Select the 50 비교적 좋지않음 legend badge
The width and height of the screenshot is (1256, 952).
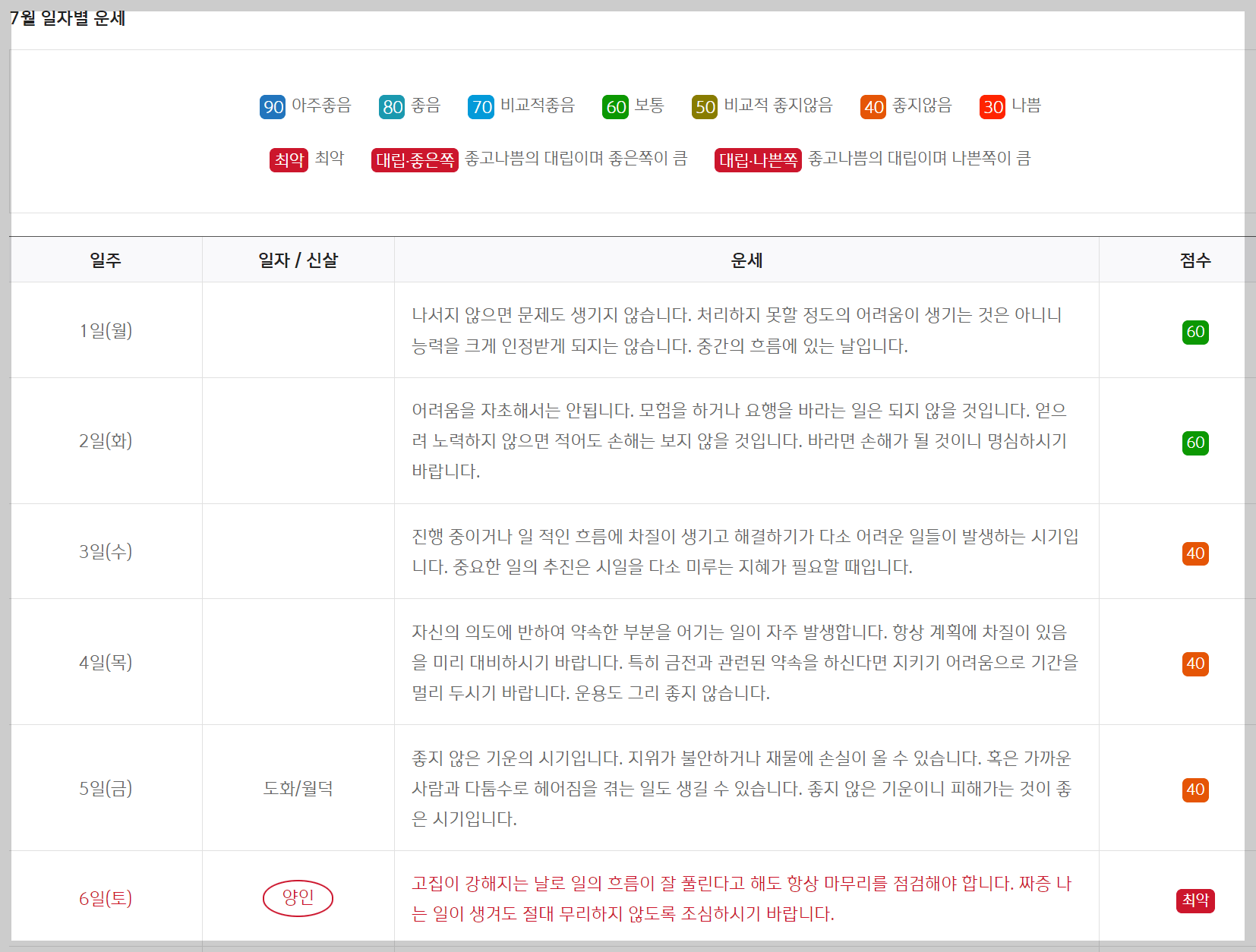705,107
